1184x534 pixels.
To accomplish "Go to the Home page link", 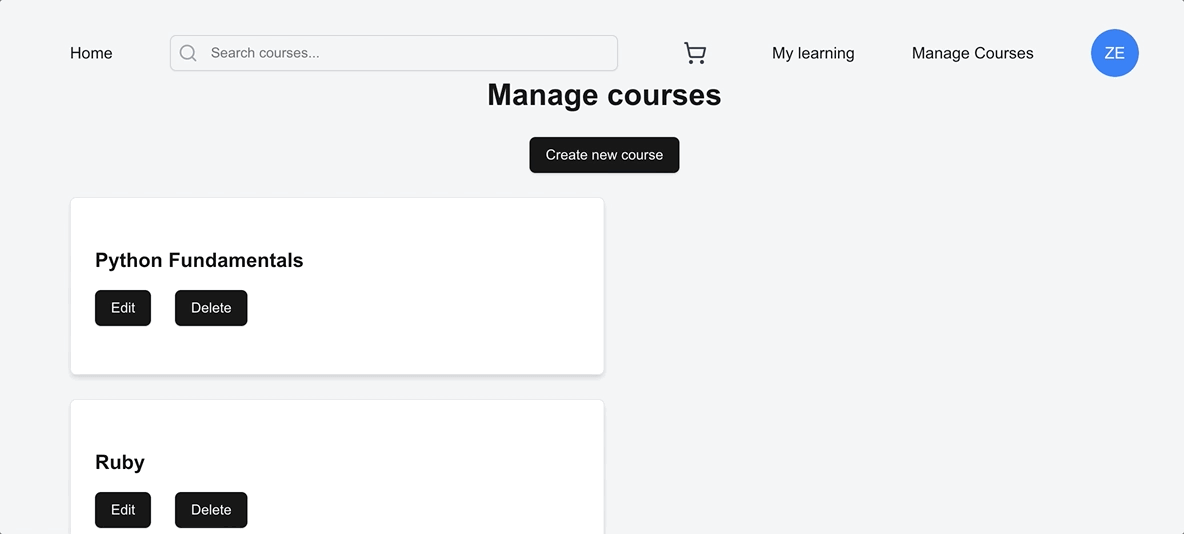I will point(91,53).
